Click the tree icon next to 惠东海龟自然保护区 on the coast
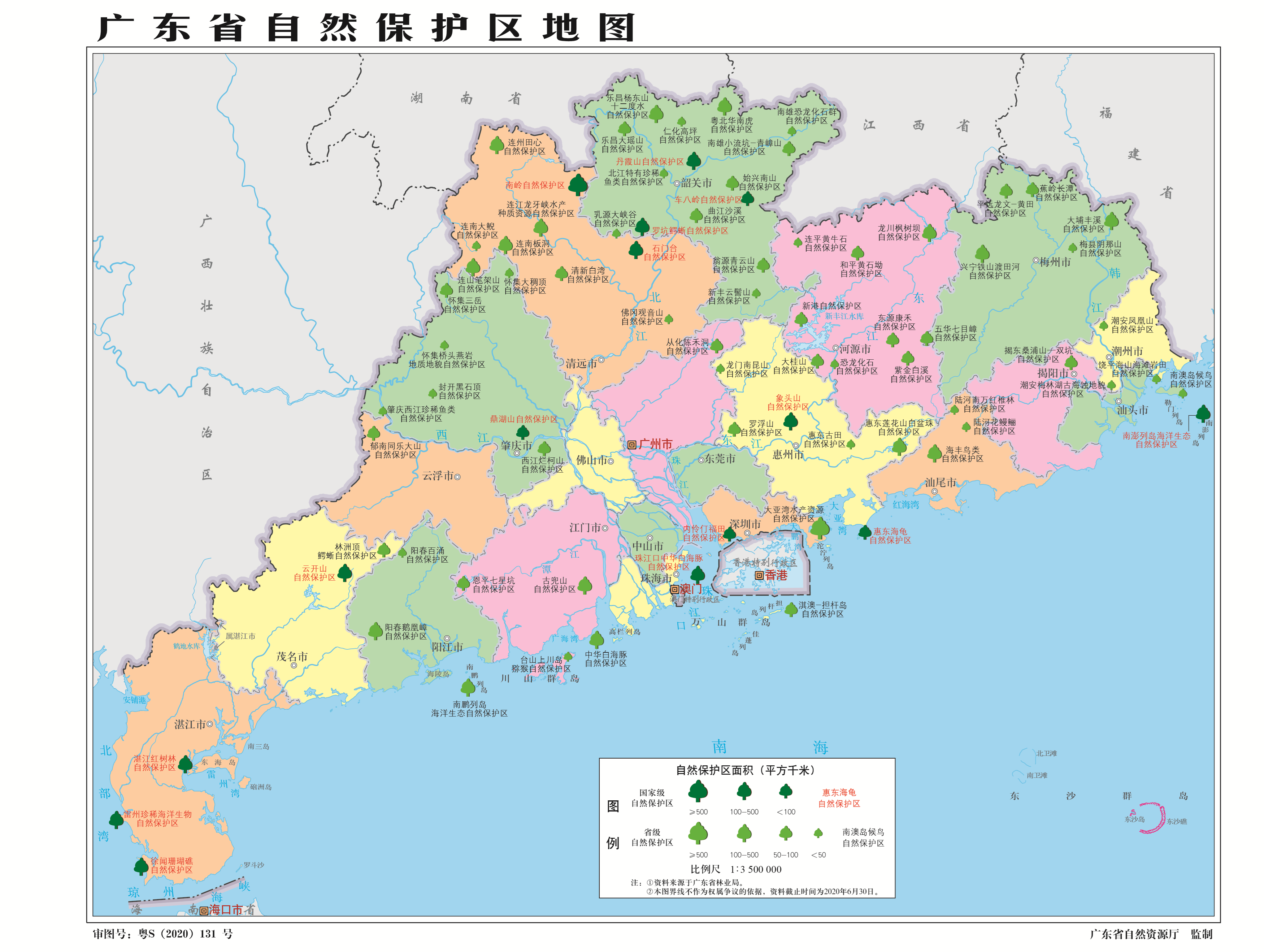Screen dimensions: 1264x952 (865, 533)
